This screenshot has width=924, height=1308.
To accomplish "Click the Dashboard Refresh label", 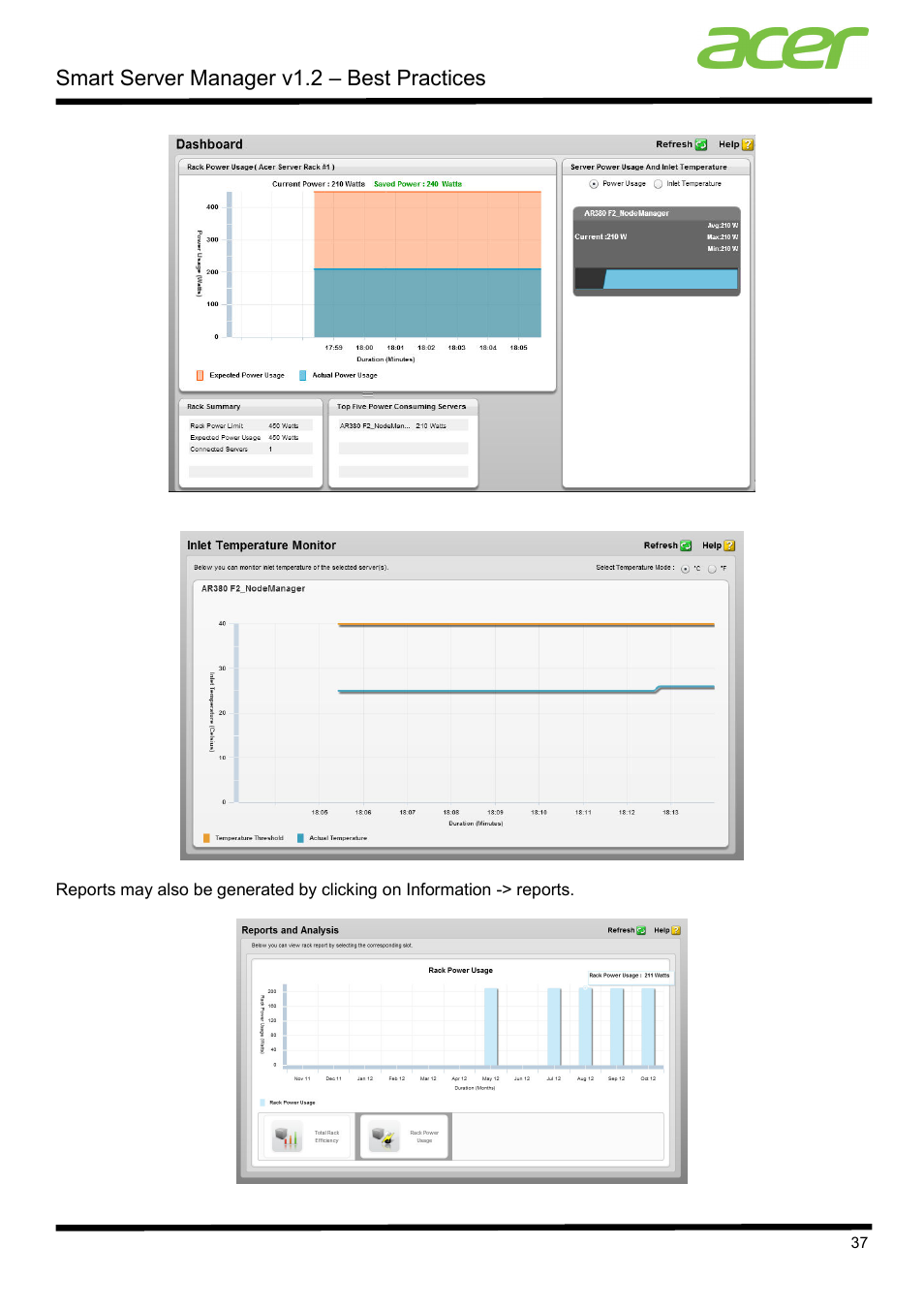I will [674, 144].
